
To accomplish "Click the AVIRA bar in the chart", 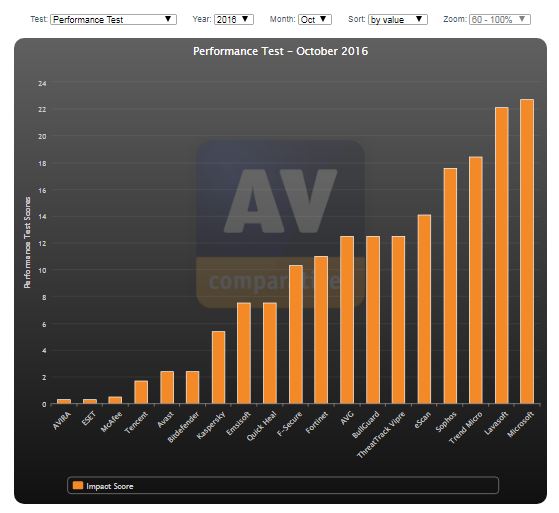I will pyautogui.click(x=64, y=401).
